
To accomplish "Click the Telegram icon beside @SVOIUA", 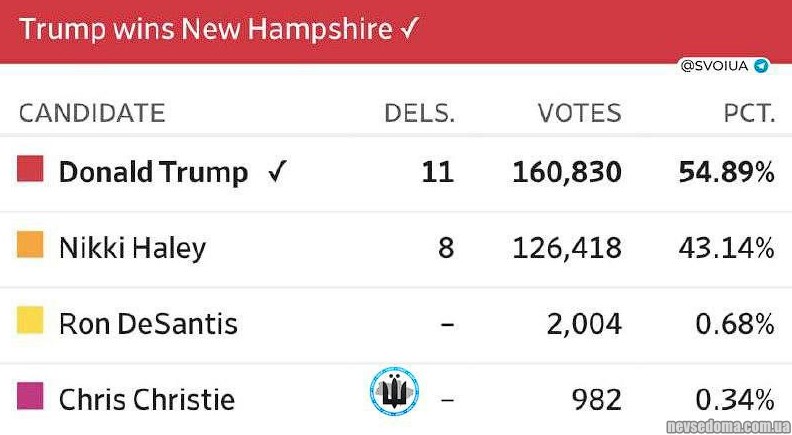I will tap(762, 67).
